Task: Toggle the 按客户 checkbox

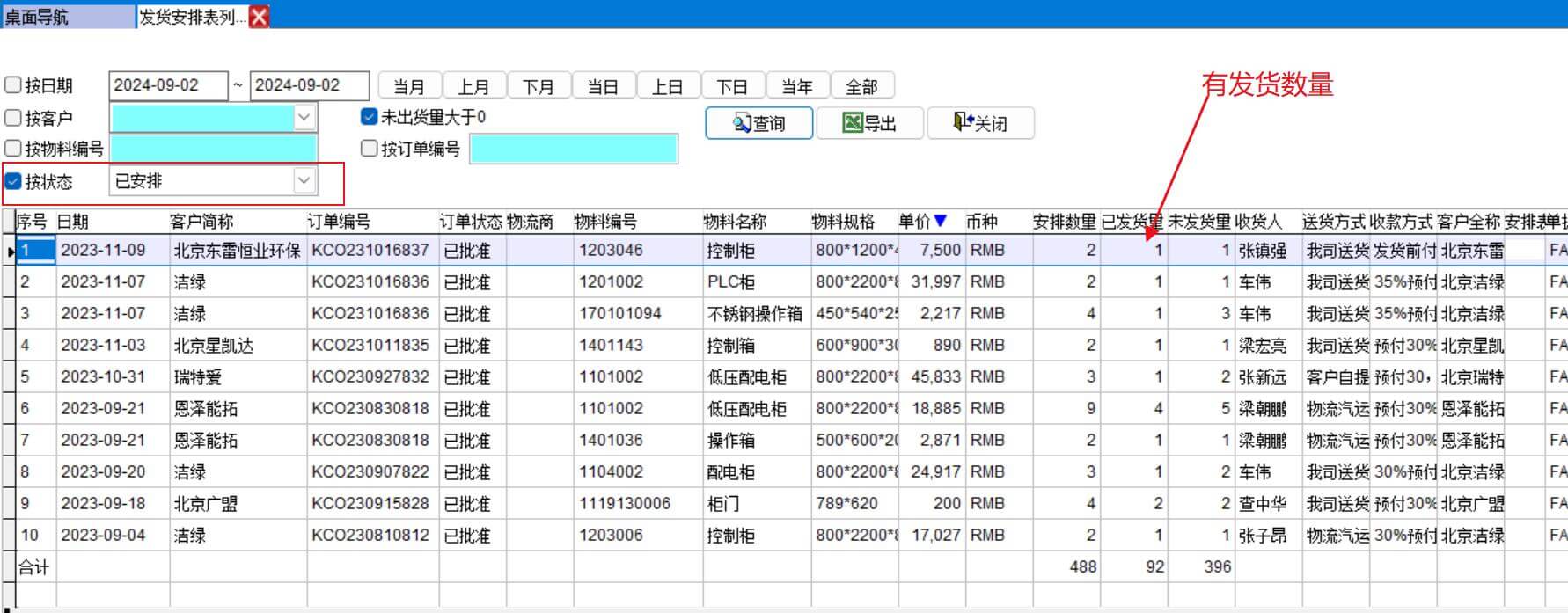Action: click(x=14, y=118)
